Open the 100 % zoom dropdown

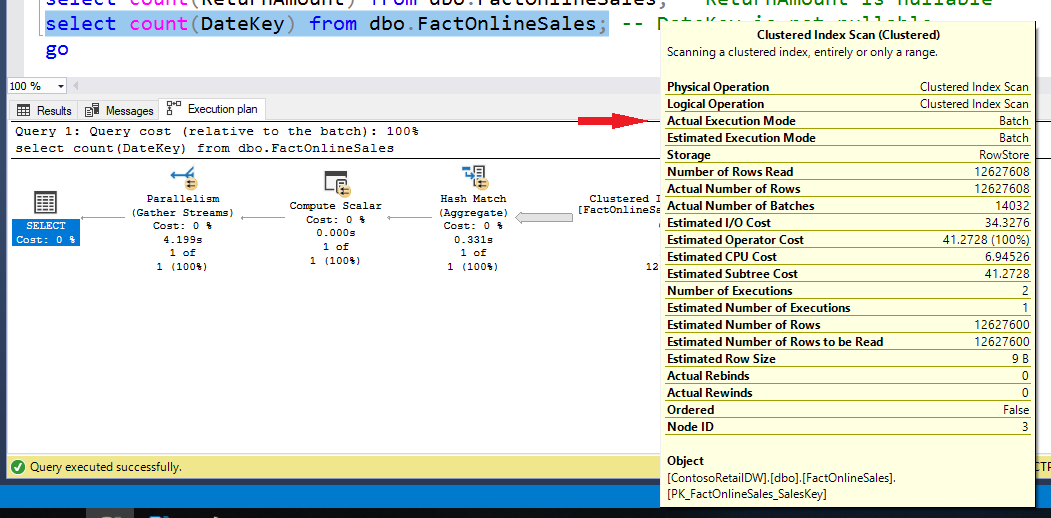[61, 86]
